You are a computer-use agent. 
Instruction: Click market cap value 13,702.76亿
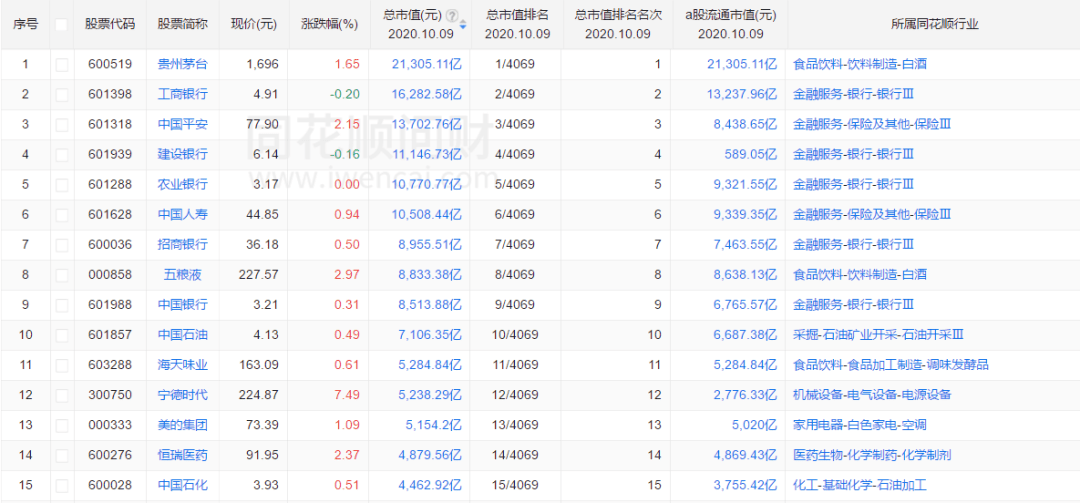pos(426,125)
